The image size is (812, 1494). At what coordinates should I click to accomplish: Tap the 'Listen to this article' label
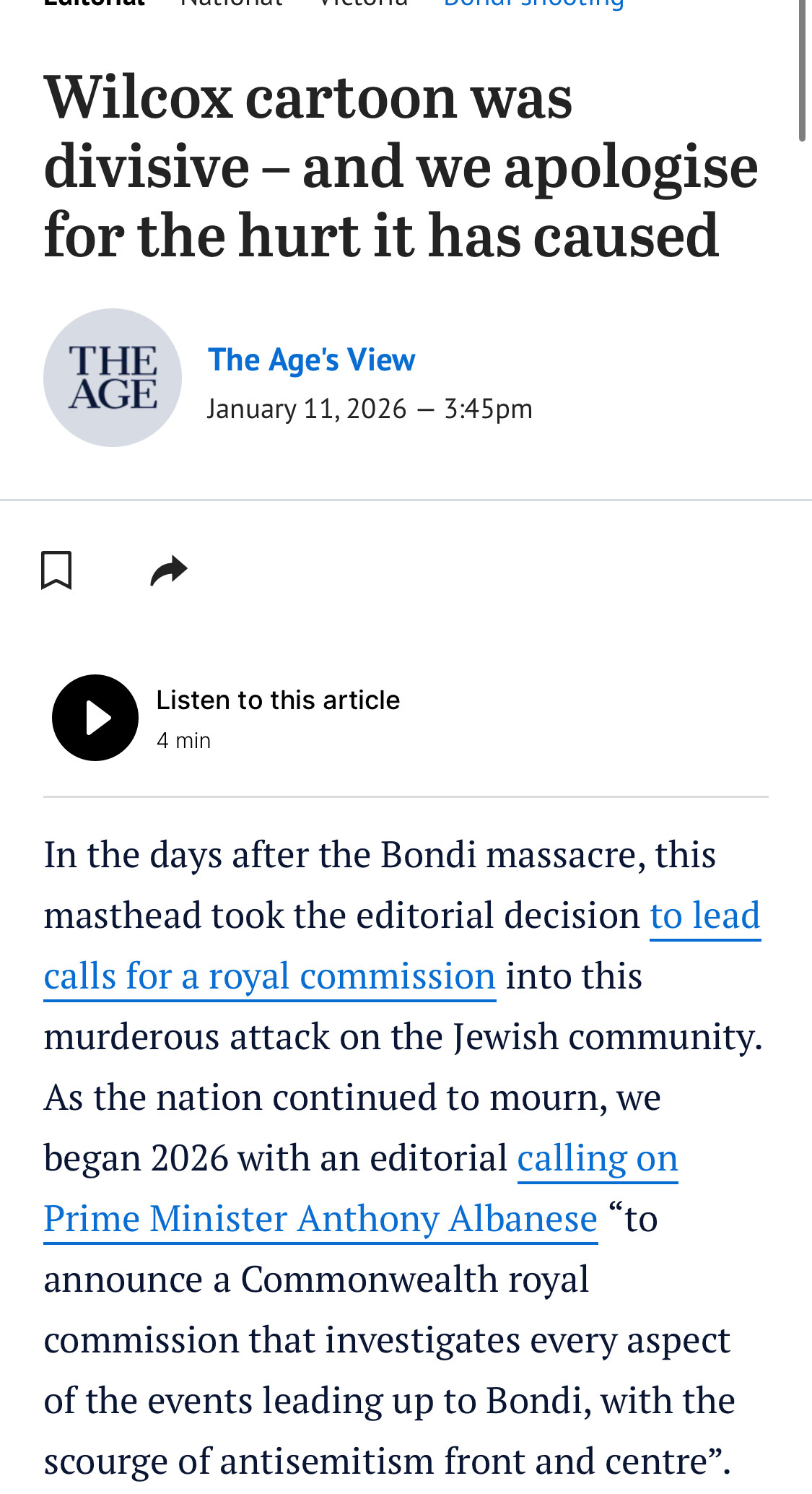tap(278, 700)
